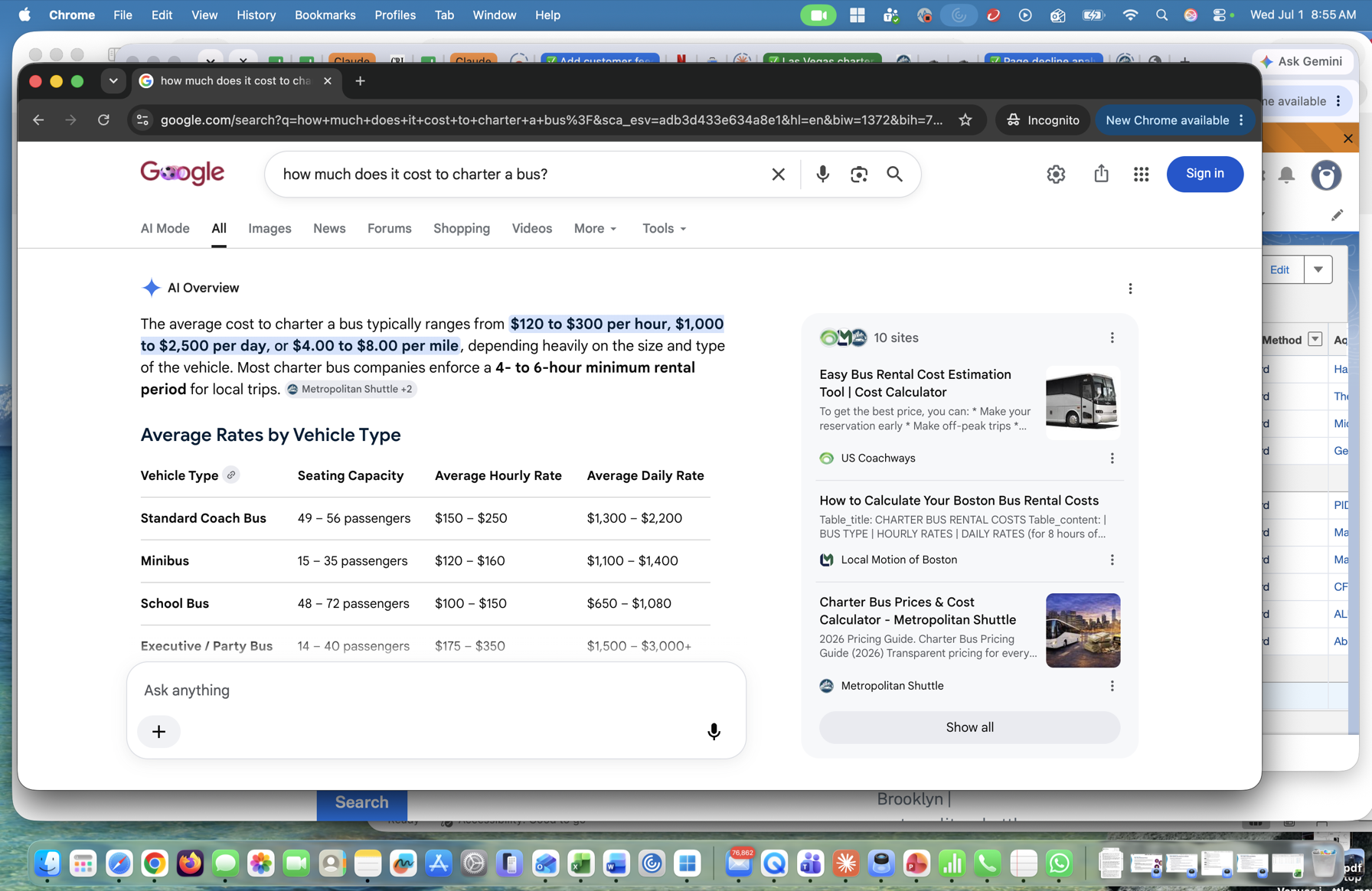Copy link icon next to Vehicle Type

click(230, 475)
